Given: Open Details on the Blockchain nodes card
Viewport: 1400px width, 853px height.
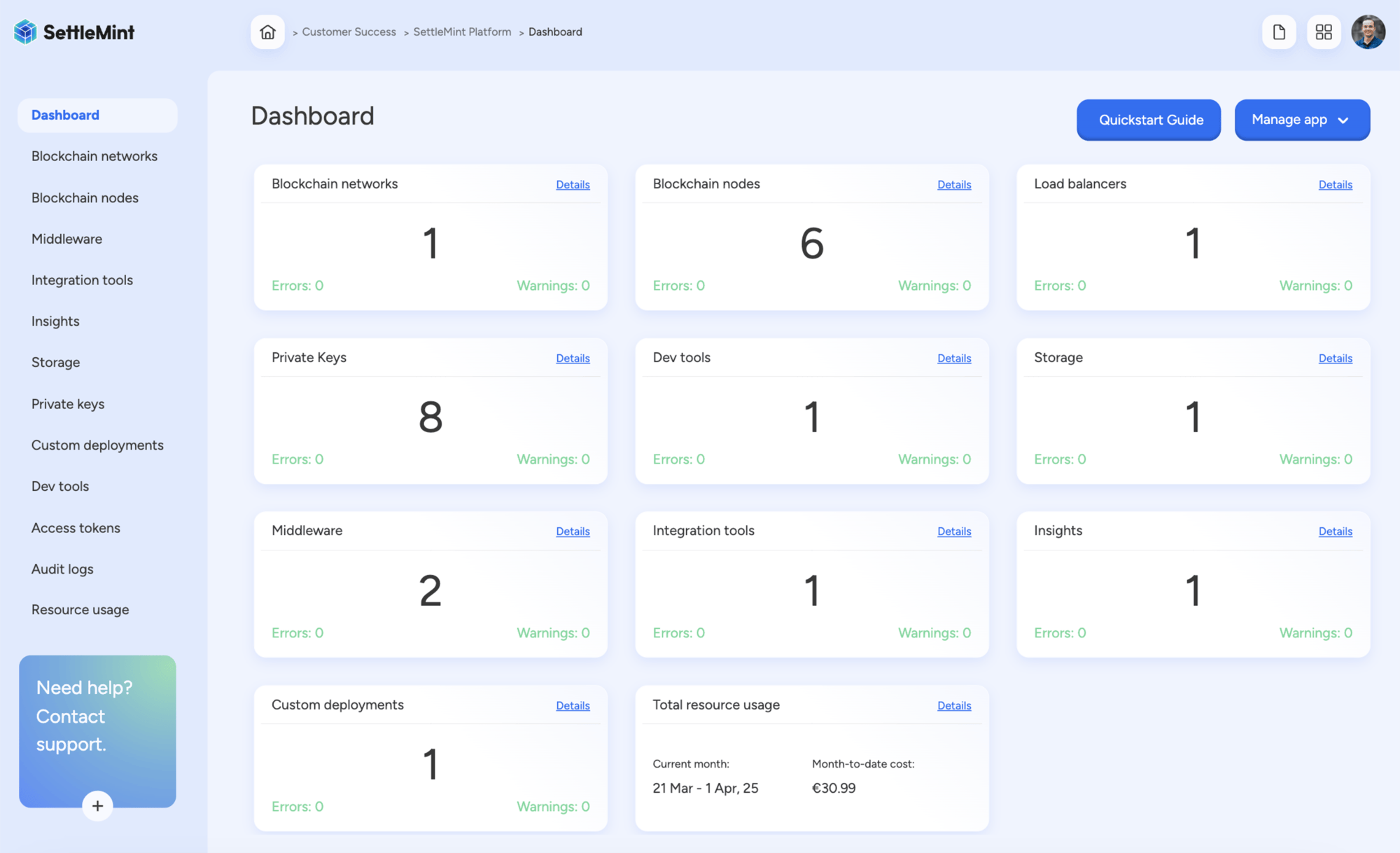Looking at the screenshot, I should coord(954,184).
